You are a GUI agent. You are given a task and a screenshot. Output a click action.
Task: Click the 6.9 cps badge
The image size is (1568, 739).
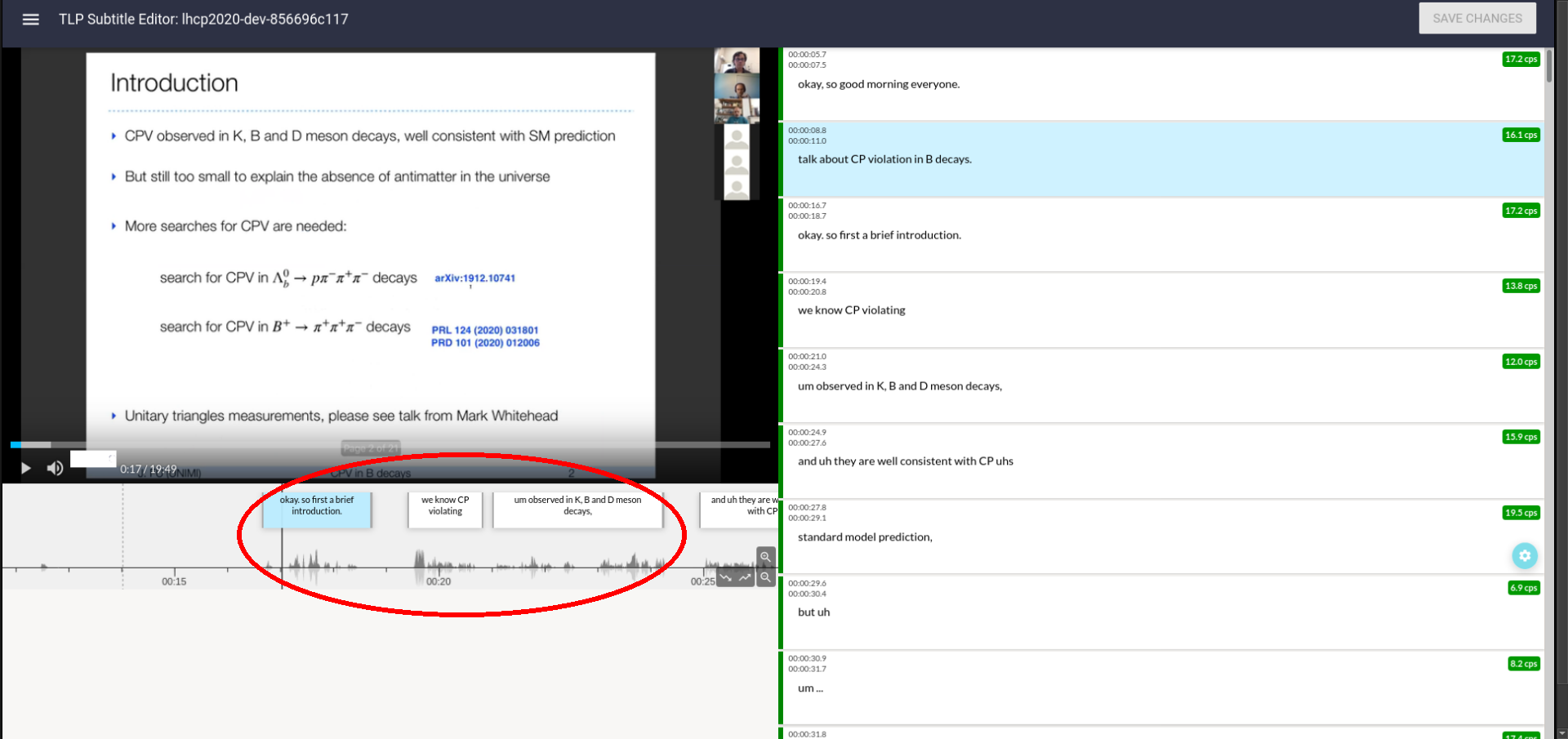click(1523, 588)
